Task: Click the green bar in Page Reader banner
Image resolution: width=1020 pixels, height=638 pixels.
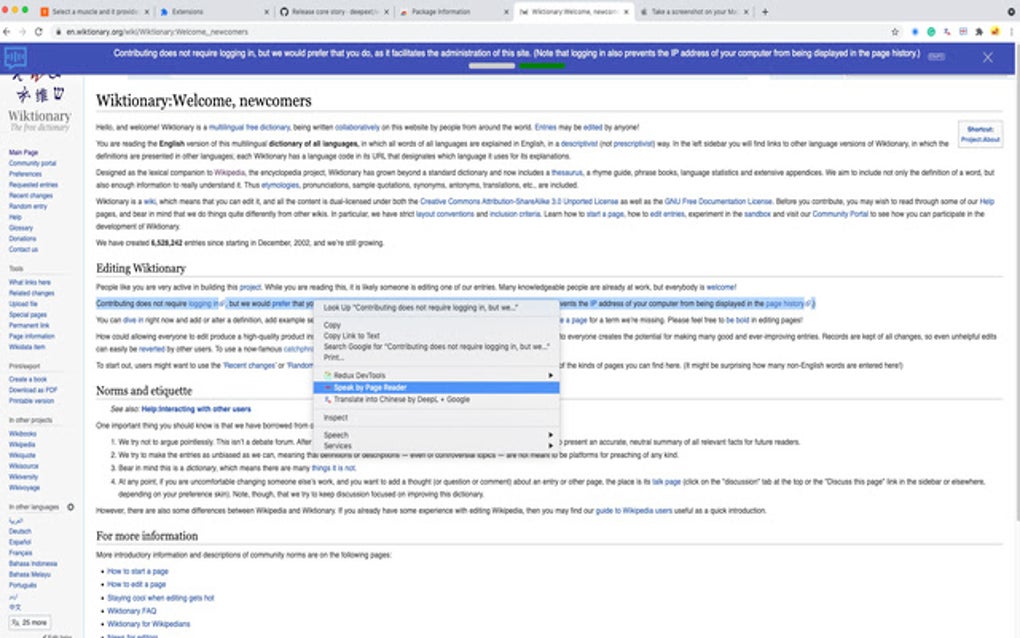Action: click(x=542, y=66)
